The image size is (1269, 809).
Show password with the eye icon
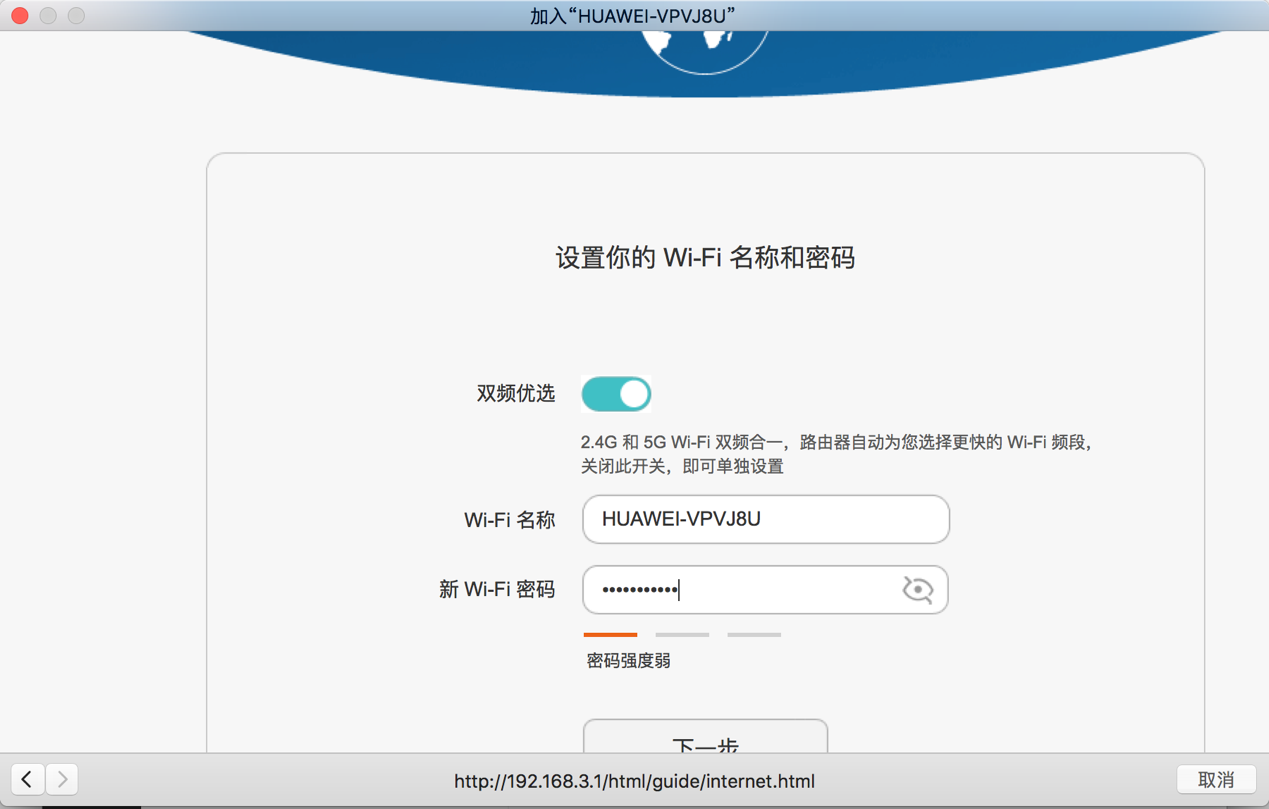(917, 590)
